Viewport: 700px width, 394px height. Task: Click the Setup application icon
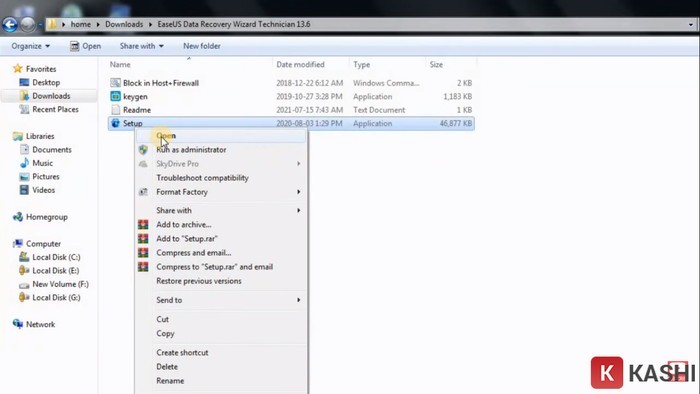115,123
